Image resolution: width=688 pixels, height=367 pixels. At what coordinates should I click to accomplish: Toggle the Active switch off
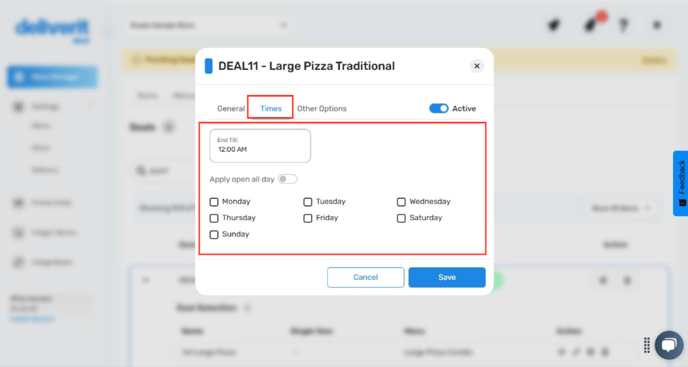[x=439, y=108]
